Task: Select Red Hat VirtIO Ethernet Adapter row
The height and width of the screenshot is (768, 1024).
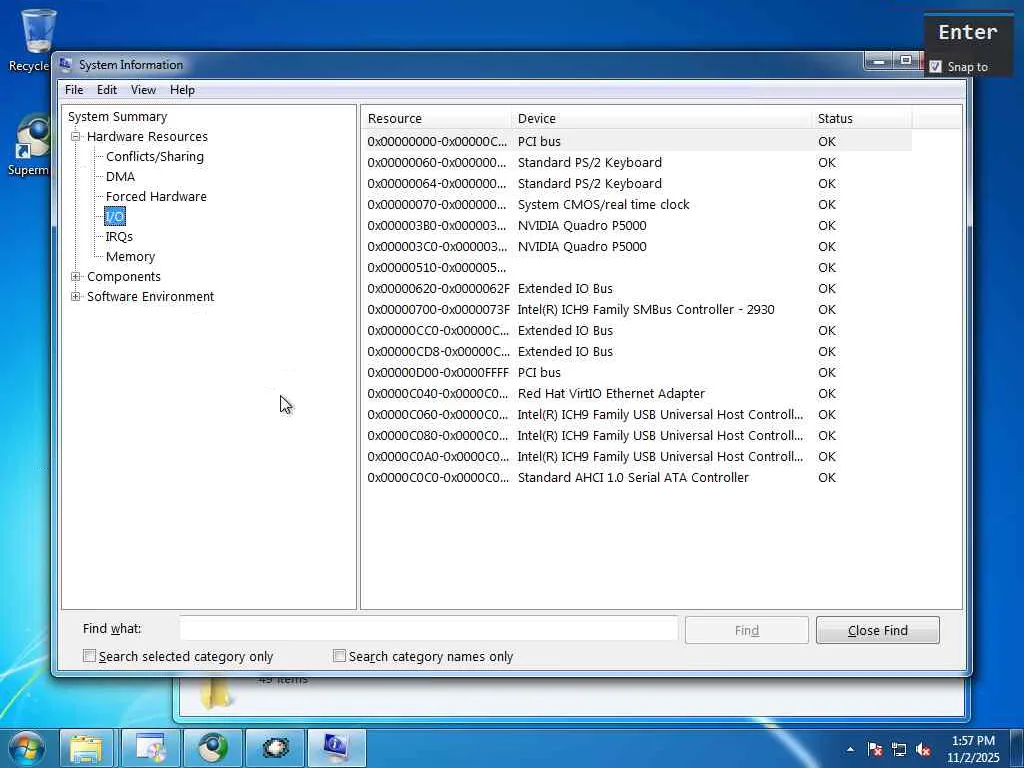Action: (637, 394)
